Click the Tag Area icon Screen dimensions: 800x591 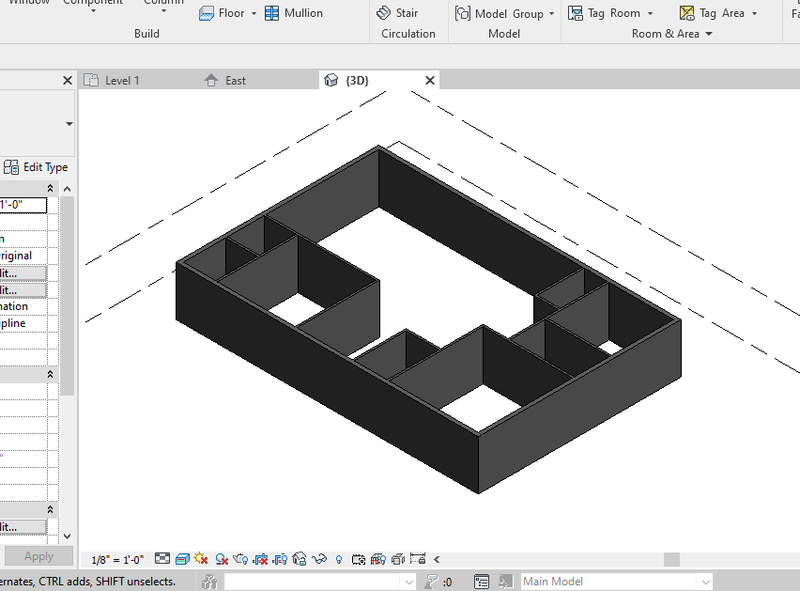click(687, 13)
